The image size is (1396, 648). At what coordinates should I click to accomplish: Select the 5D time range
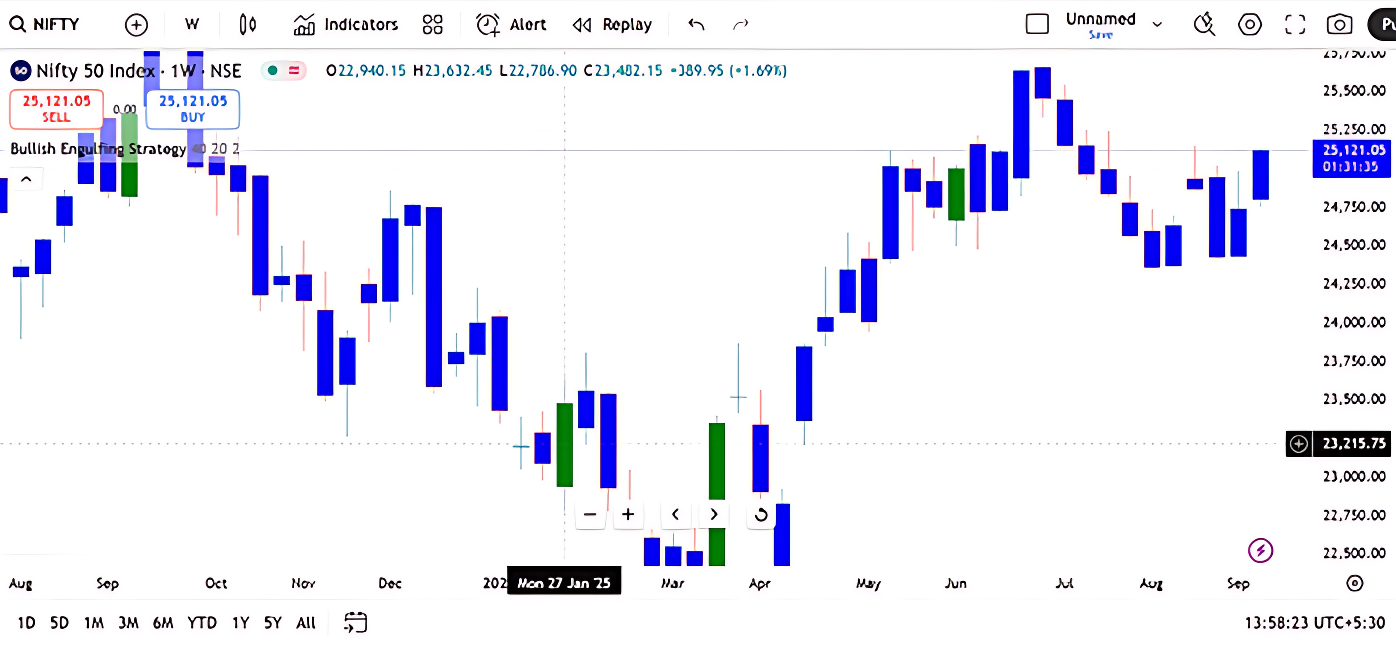pyautogui.click(x=59, y=623)
